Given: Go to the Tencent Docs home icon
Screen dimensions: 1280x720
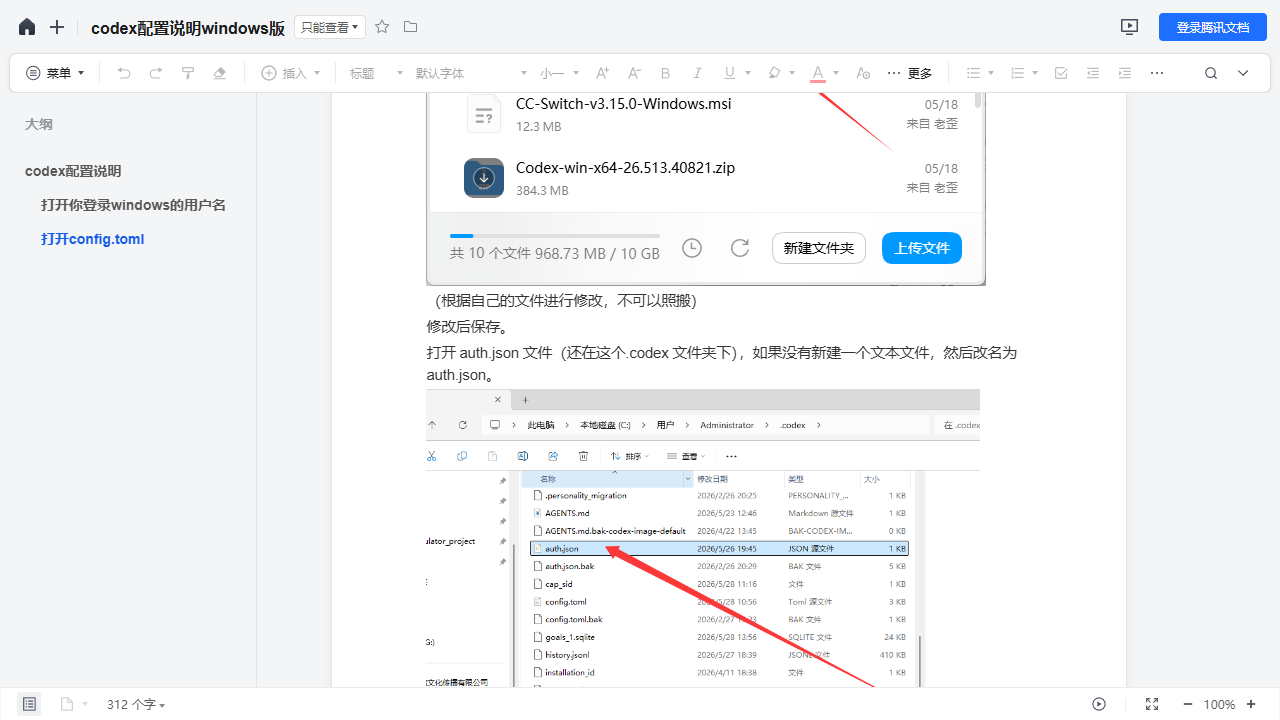Looking at the screenshot, I should point(27,27).
